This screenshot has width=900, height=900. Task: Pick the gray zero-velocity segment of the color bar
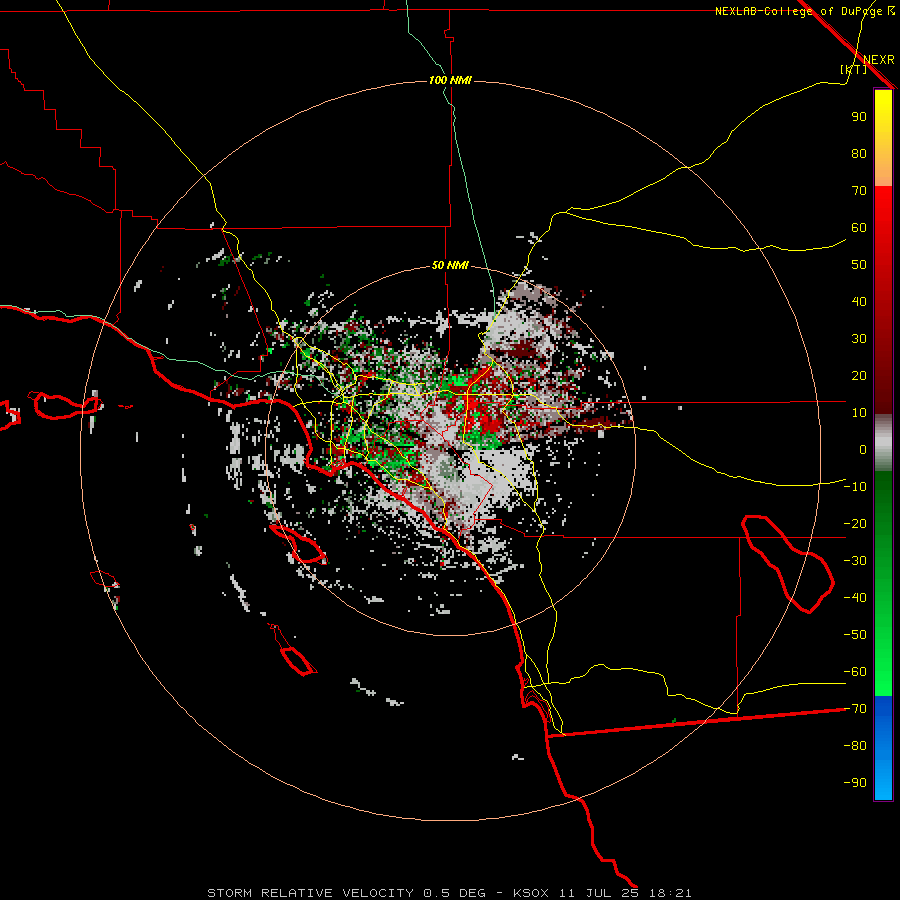coord(883,443)
